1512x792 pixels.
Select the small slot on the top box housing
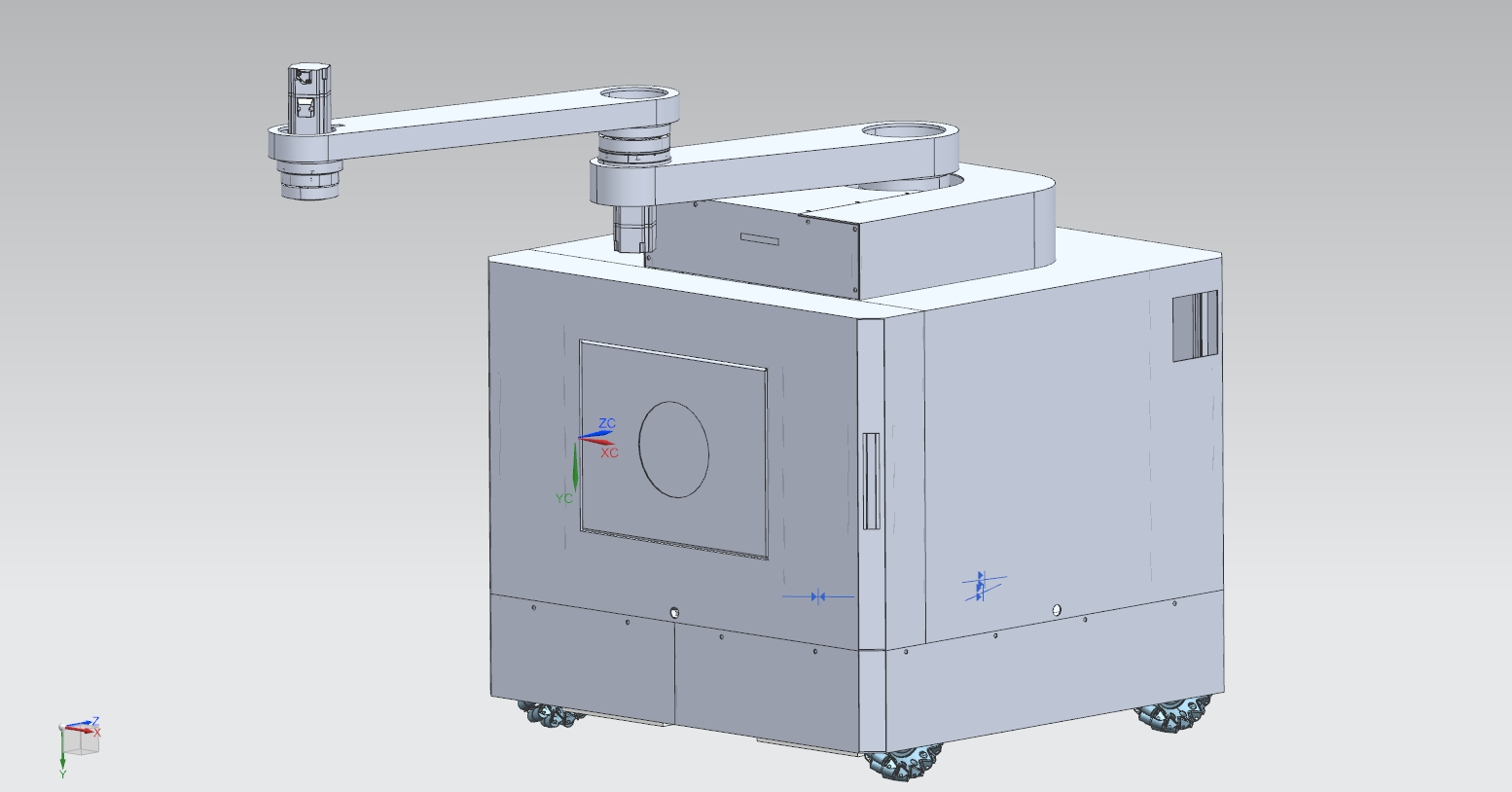(760, 239)
